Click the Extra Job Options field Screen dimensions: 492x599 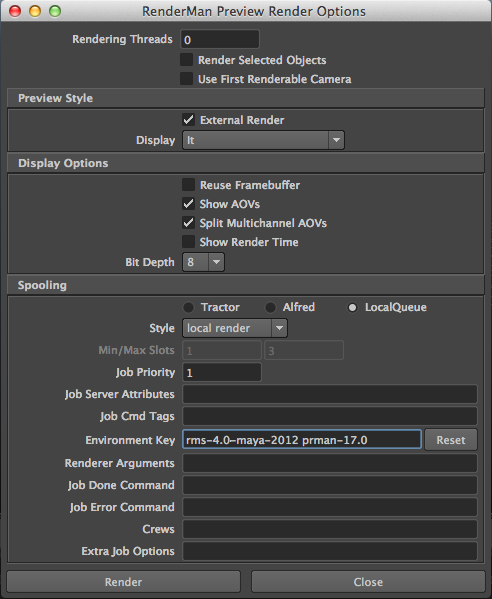click(330, 551)
